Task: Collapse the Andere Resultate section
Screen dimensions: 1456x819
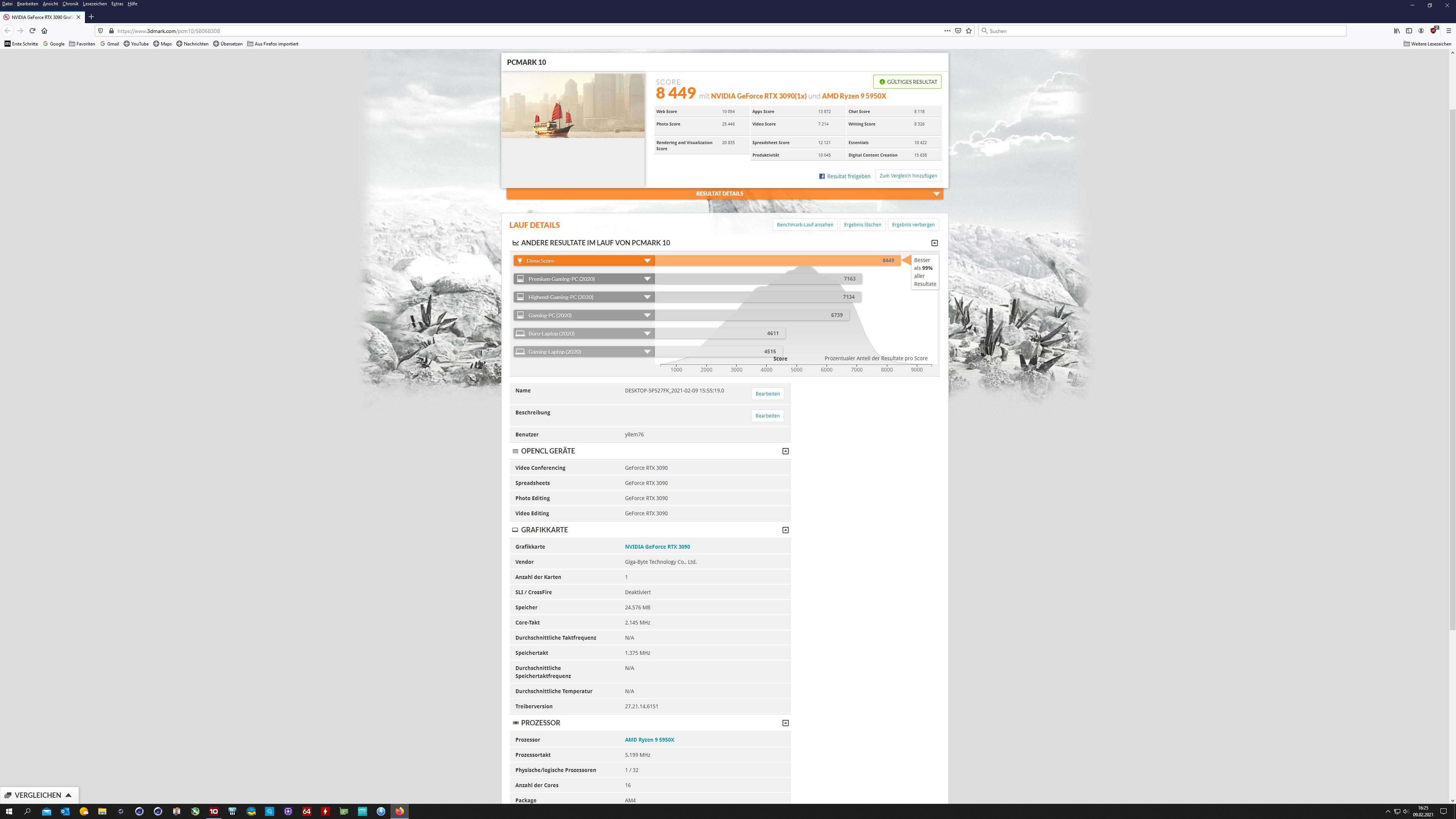Action: (934, 243)
